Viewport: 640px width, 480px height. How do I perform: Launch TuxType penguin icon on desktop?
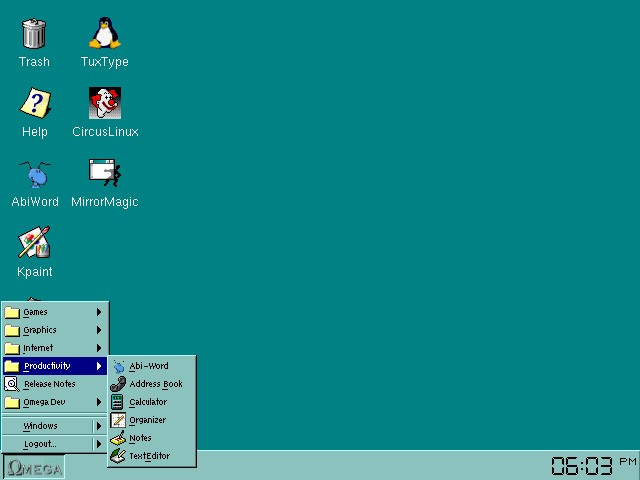tap(105, 33)
